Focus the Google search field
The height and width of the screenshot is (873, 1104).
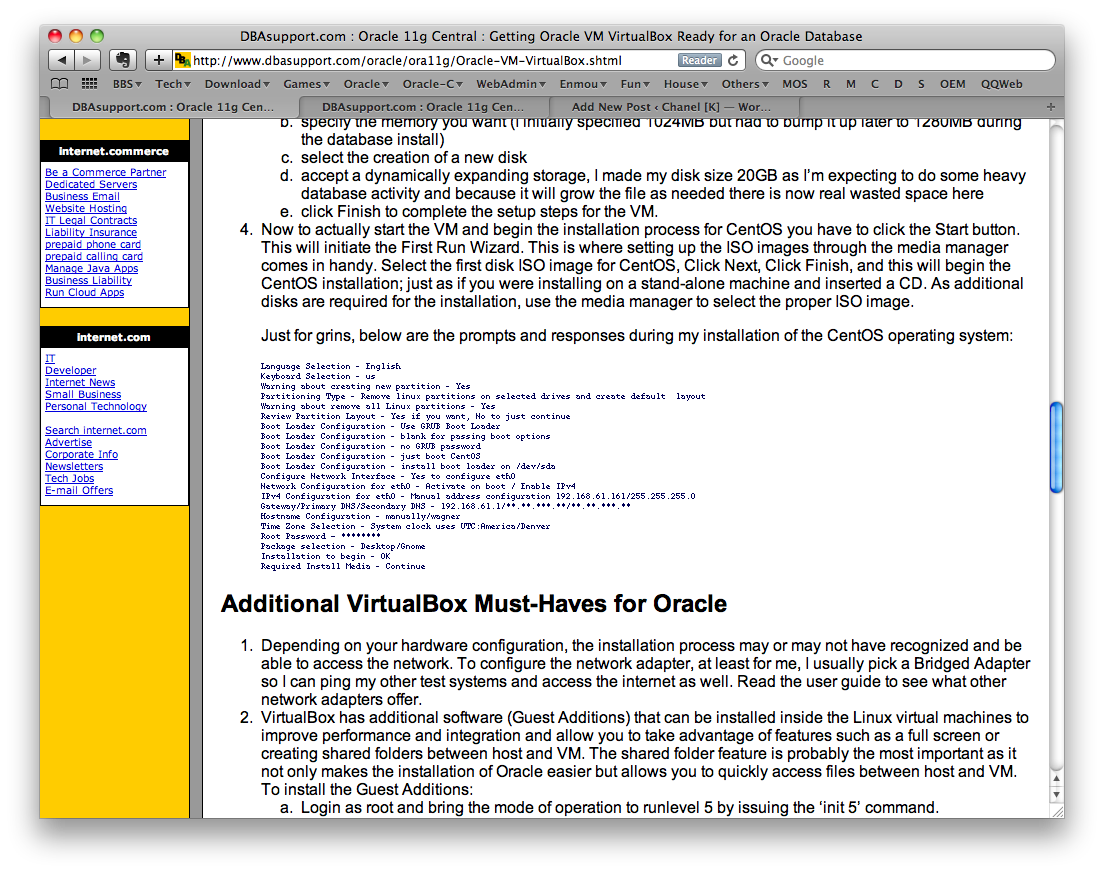coord(905,61)
